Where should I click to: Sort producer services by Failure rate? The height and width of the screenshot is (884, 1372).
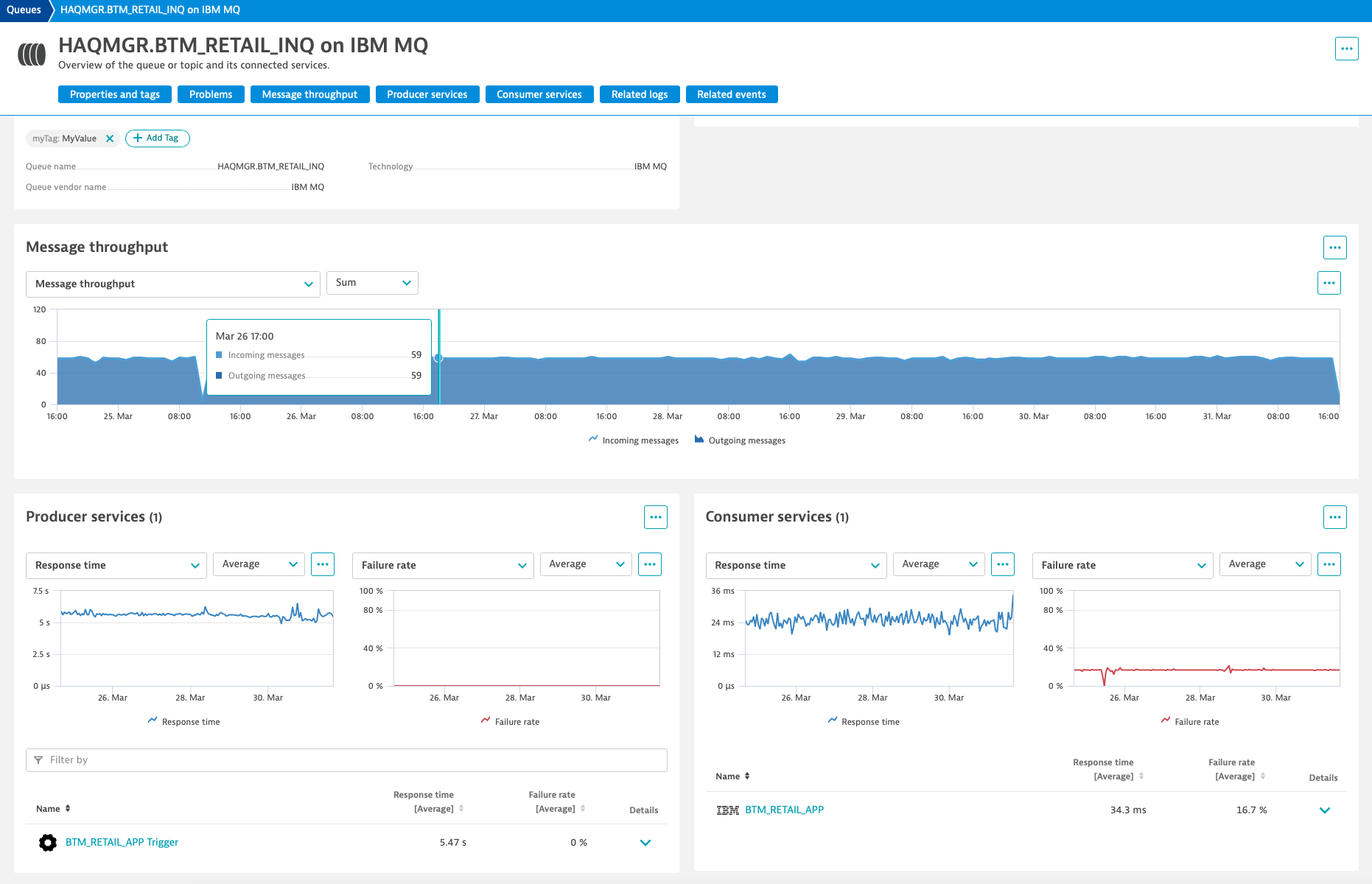click(x=556, y=801)
